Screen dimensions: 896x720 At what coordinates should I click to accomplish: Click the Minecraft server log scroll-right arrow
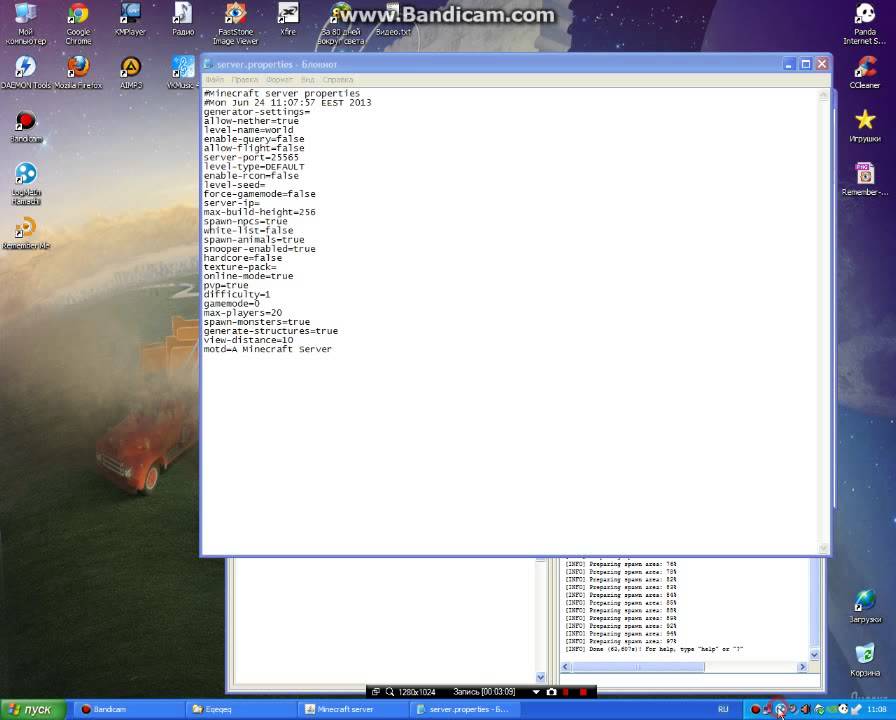tap(802, 667)
